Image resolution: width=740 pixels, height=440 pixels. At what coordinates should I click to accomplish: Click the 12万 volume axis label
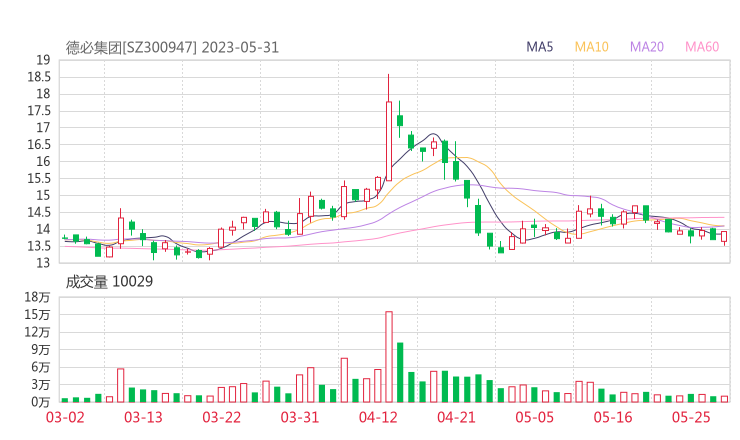coord(37,332)
